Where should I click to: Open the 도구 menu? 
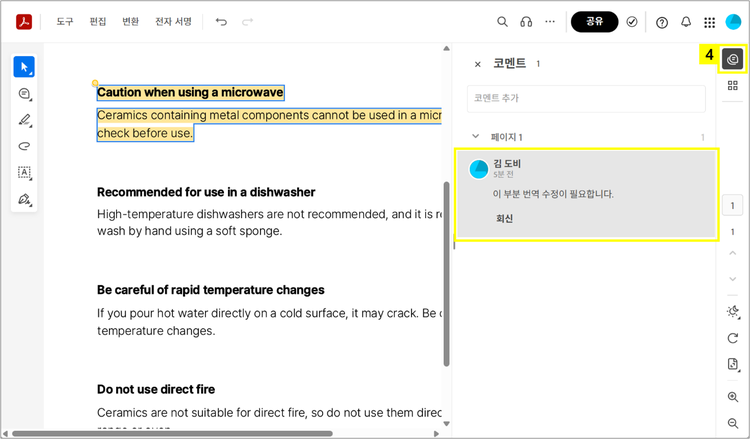click(x=65, y=22)
